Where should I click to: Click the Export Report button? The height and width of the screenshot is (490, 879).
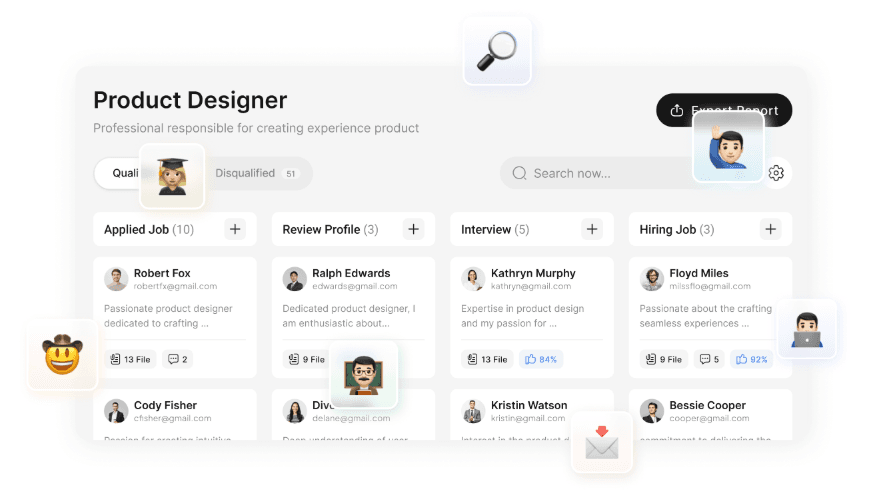pos(724,110)
